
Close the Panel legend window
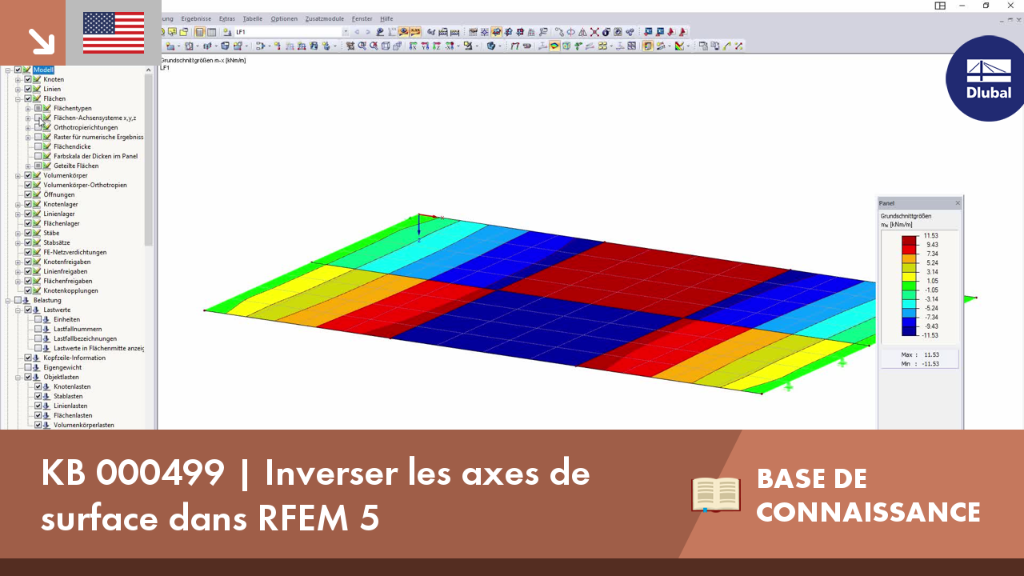pyautogui.click(x=957, y=203)
